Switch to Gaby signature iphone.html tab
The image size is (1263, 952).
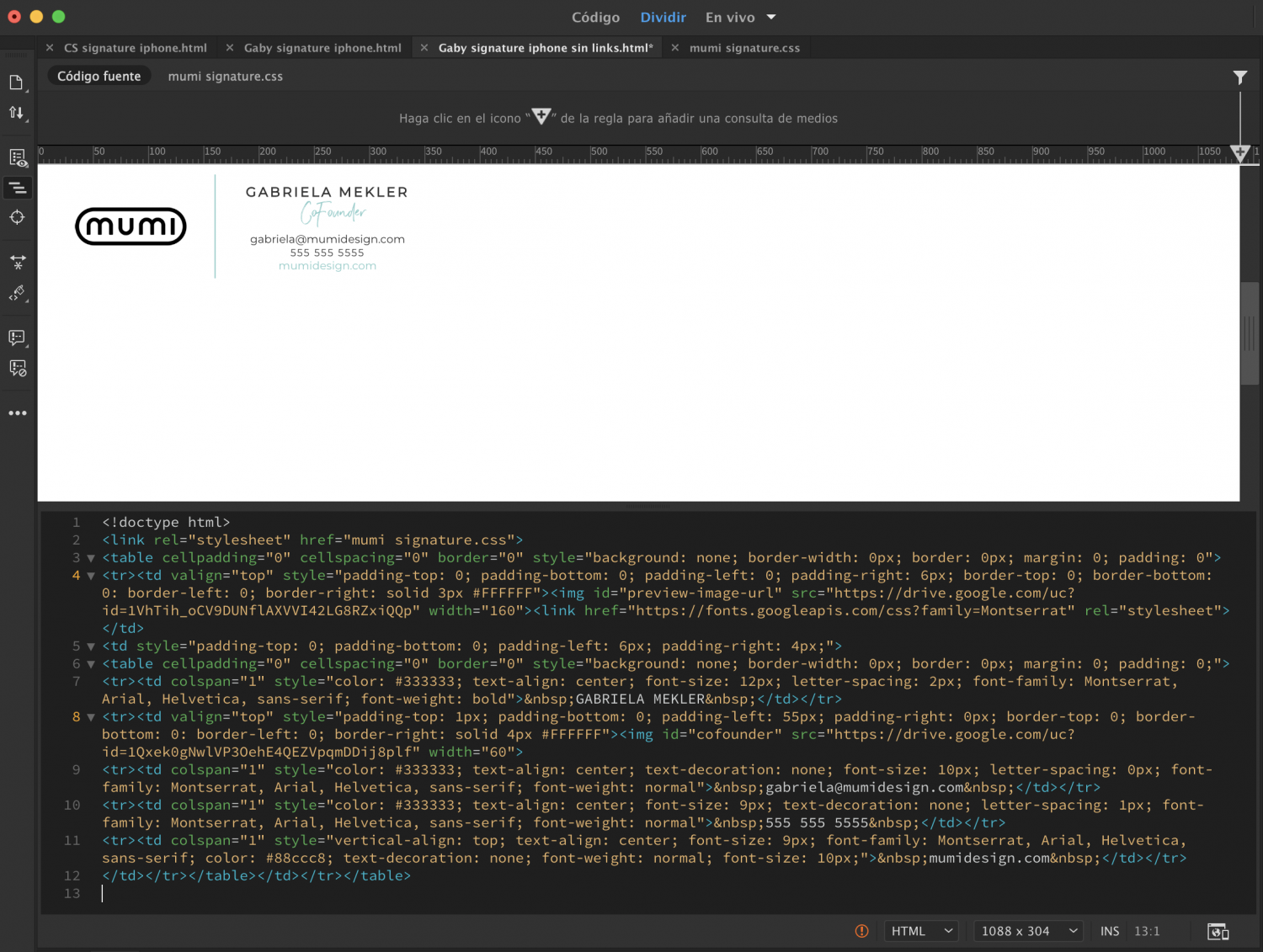click(x=322, y=48)
